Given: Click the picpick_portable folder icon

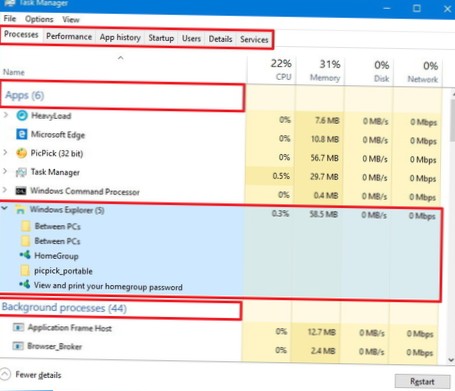Looking at the screenshot, I should click(x=25, y=270).
